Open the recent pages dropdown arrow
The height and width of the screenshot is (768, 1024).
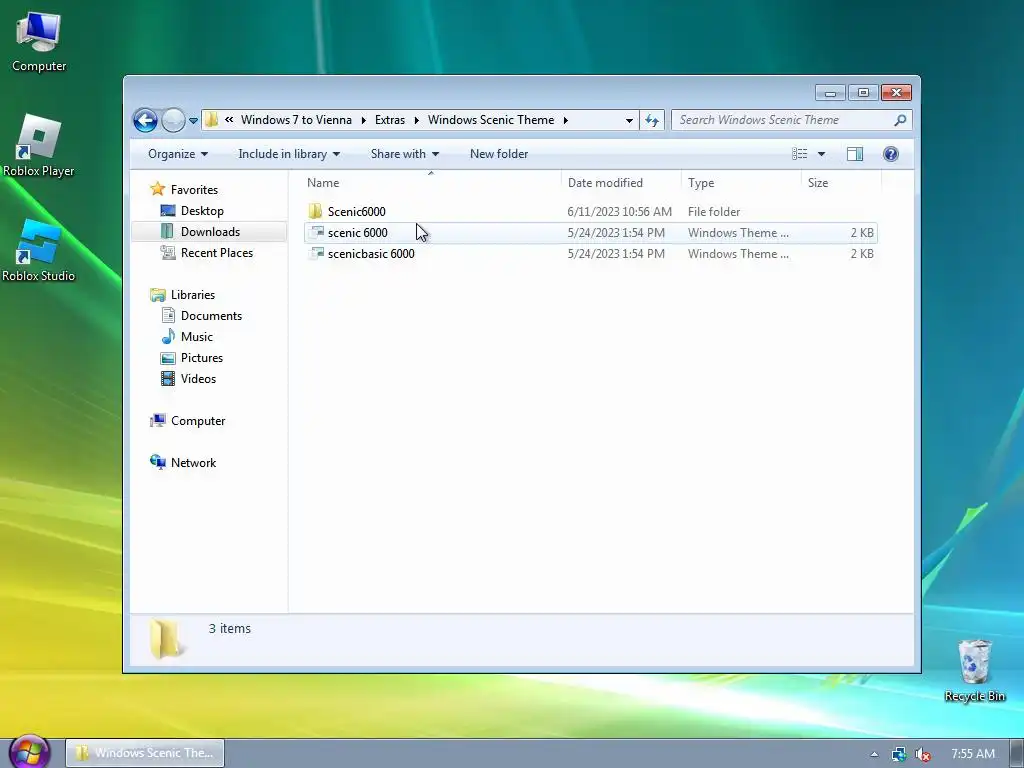click(193, 121)
